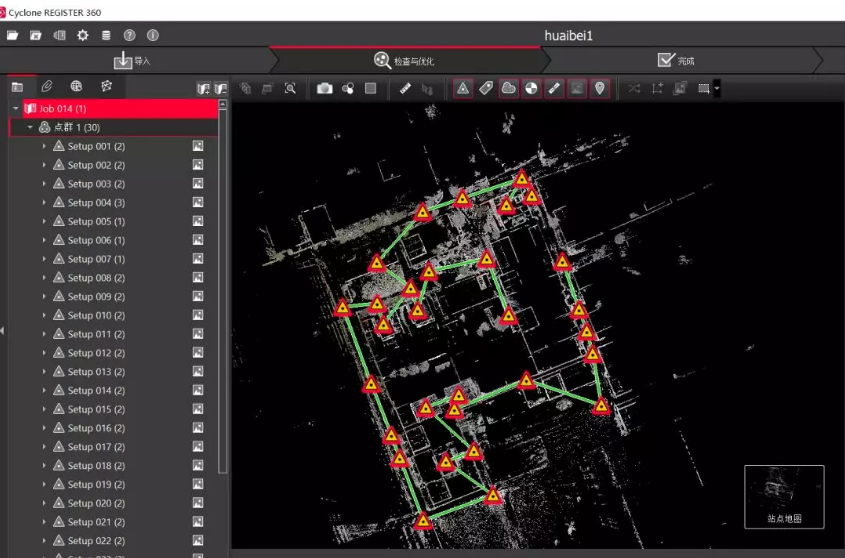Switch to the 导入 (Import) step tab
Screen dimensions: 845x558
[133, 61]
